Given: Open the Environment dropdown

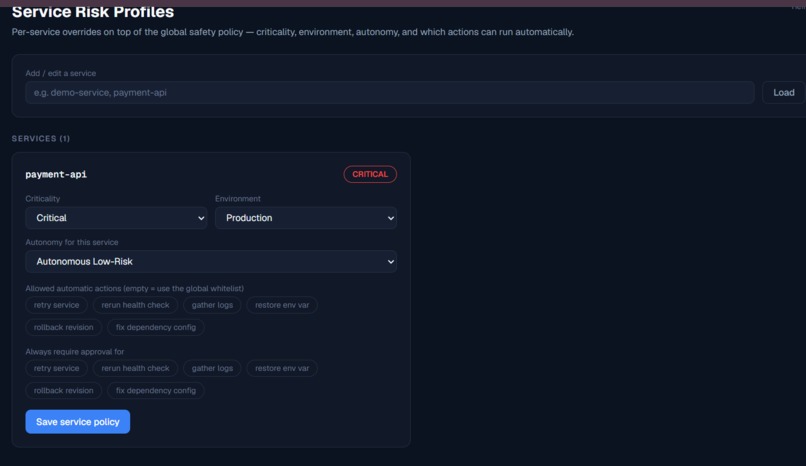Looking at the screenshot, I should (x=306, y=218).
